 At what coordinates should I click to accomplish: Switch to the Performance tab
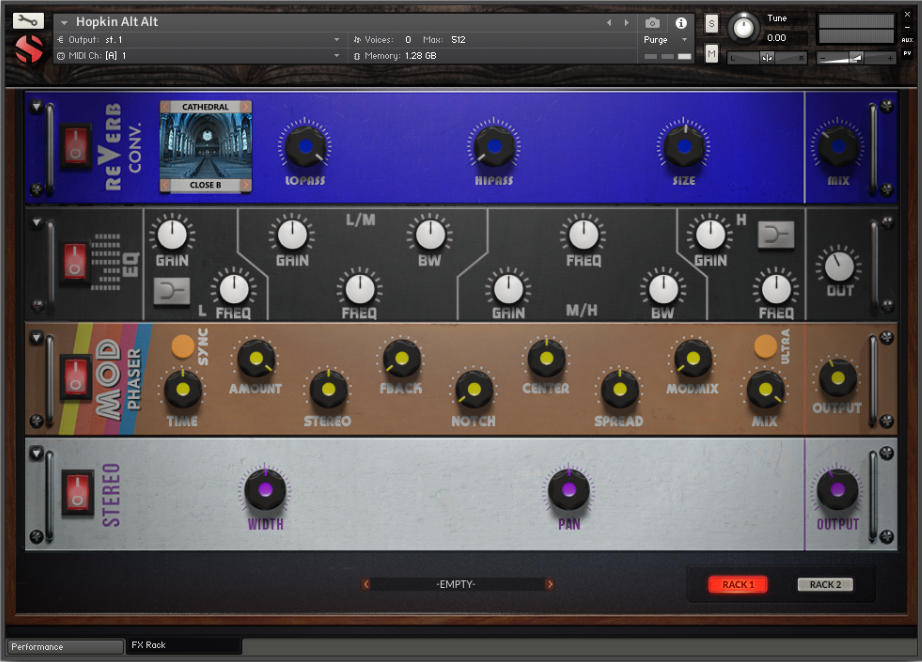click(62, 646)
